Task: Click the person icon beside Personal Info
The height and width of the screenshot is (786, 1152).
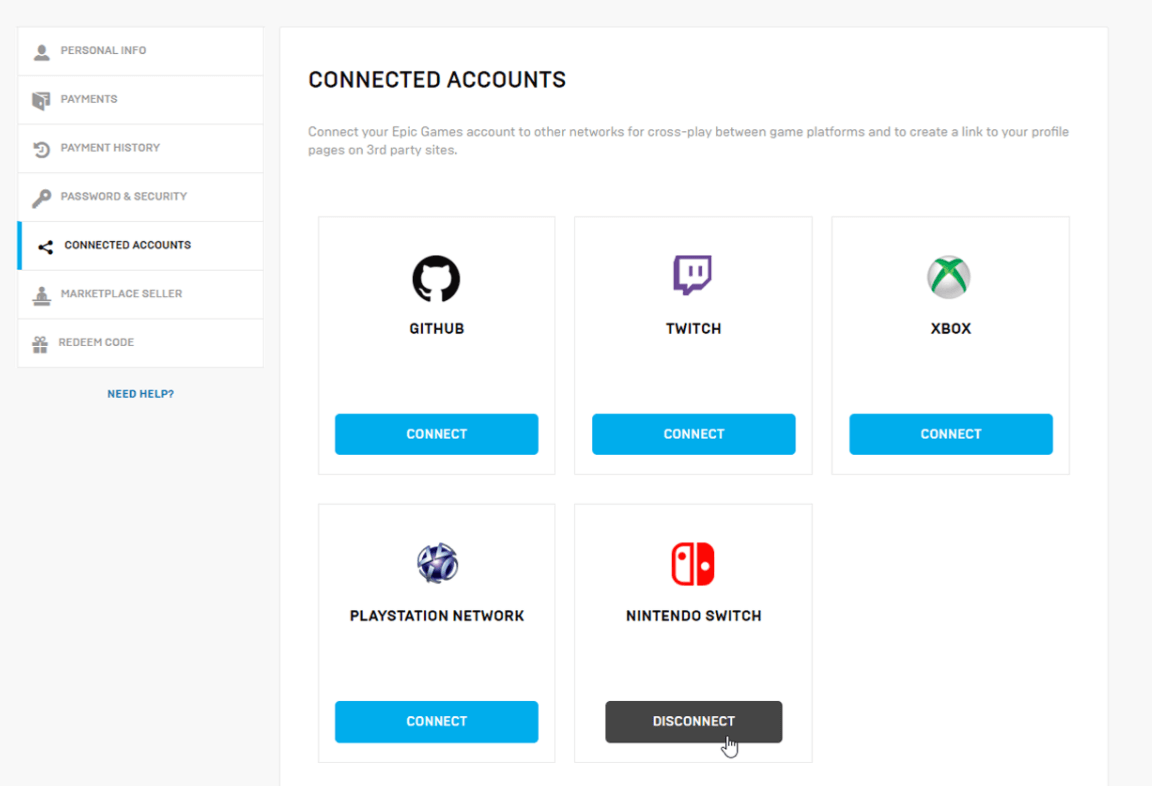Action: point(42,52)
